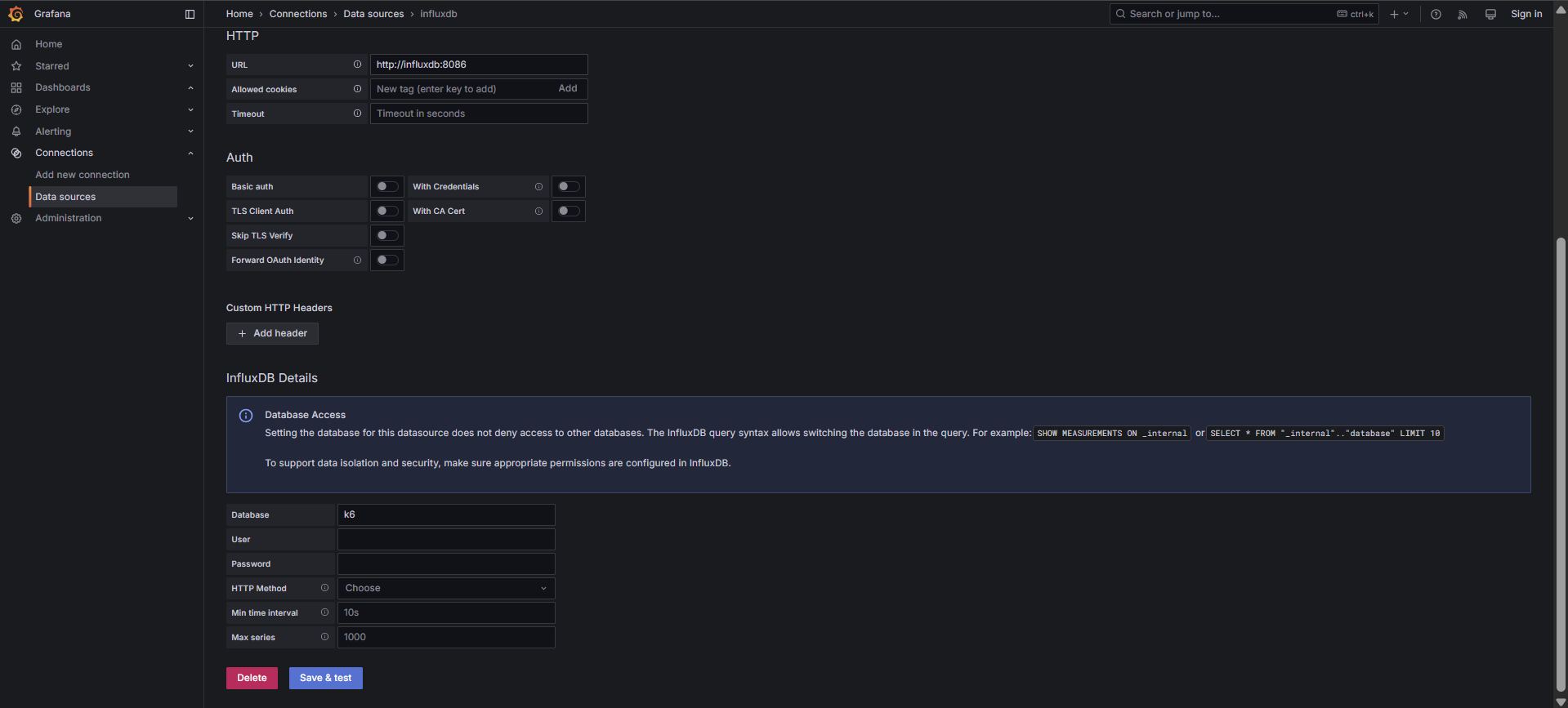1568x708 pixels.
Task: Collapse the Connections section chevron
Action: tap(190, 153)
